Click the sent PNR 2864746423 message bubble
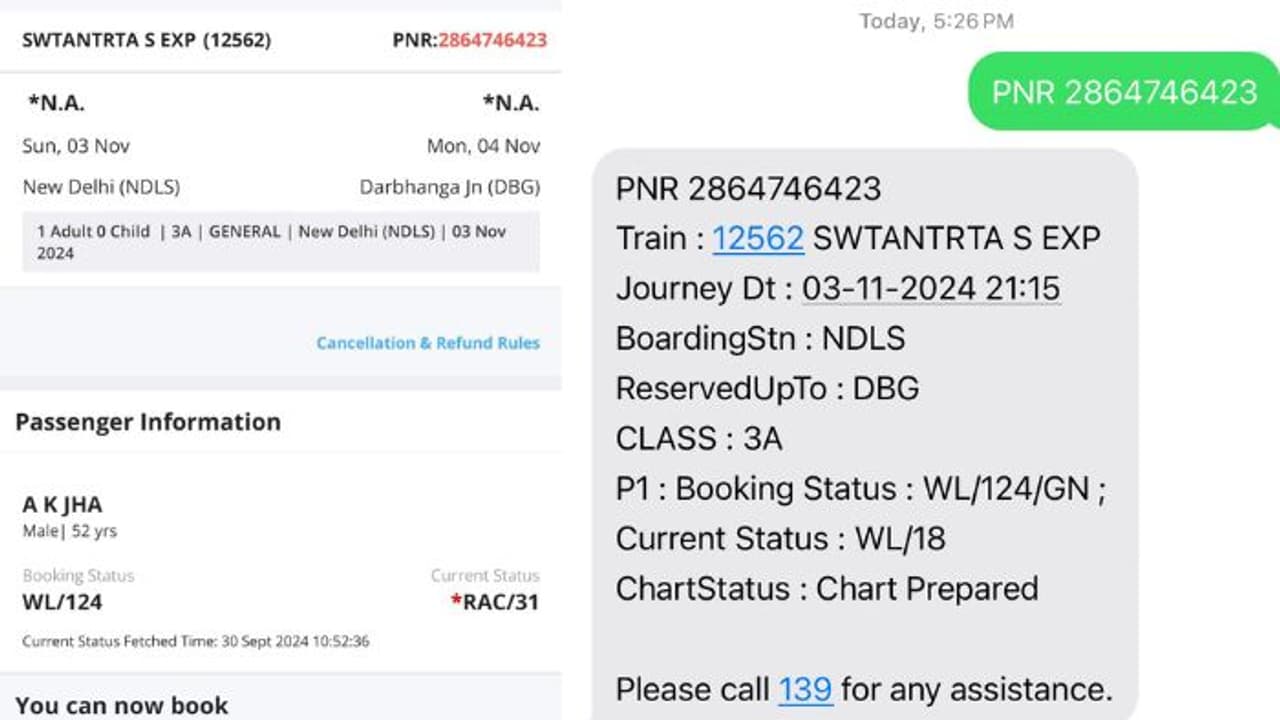The height and width of the screenshot is (720, 1280). (x=1120, y=92)
